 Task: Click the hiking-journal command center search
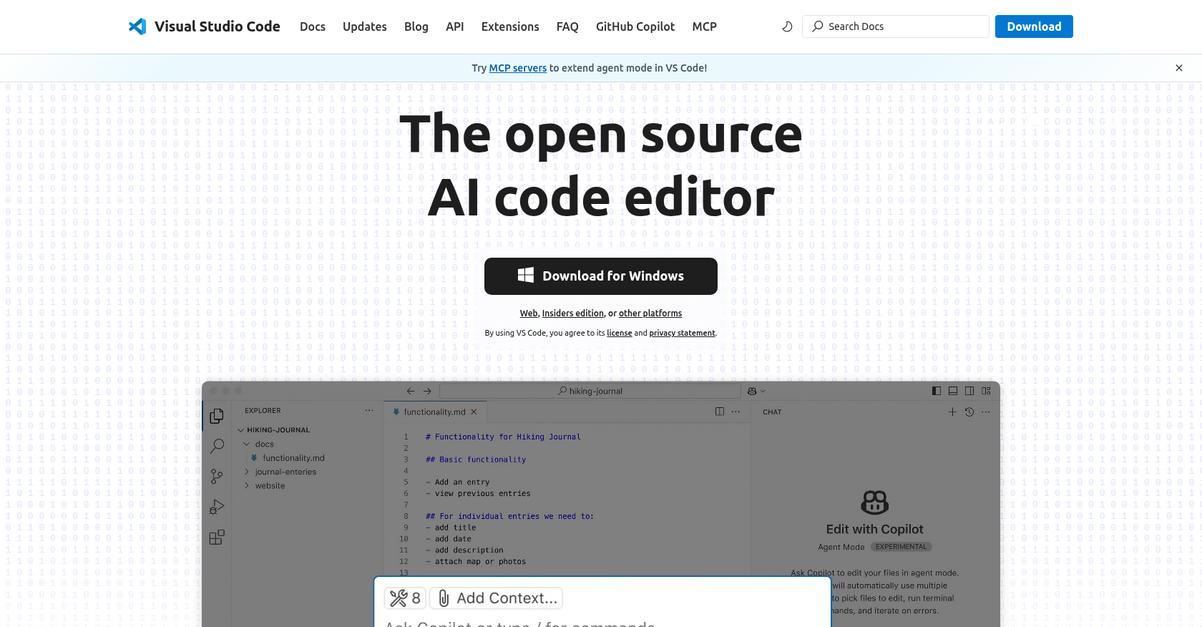(x=590, y=391)
